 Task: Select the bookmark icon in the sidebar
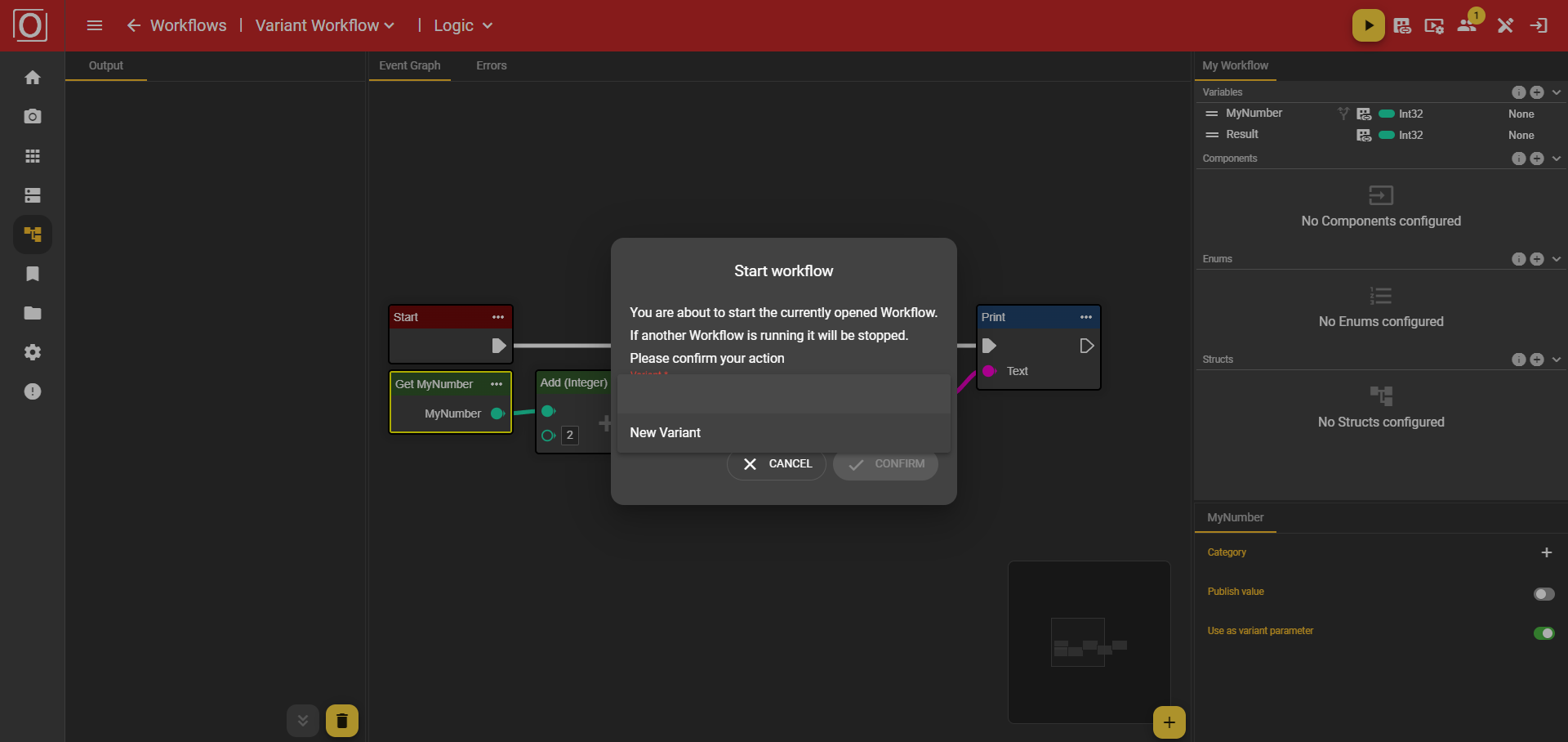click(x=33, y=274)
